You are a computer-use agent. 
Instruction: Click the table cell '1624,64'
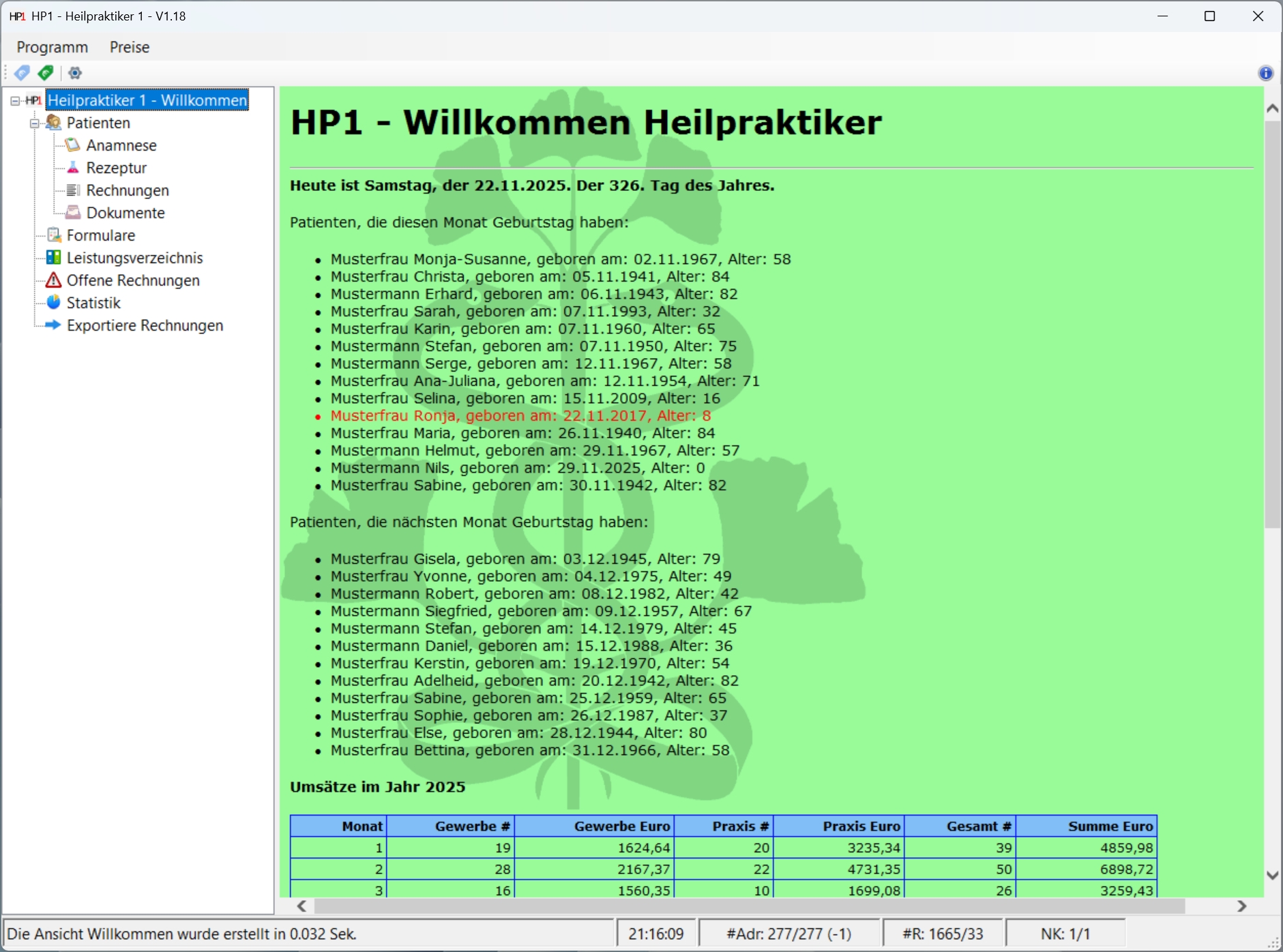point(595,848)
